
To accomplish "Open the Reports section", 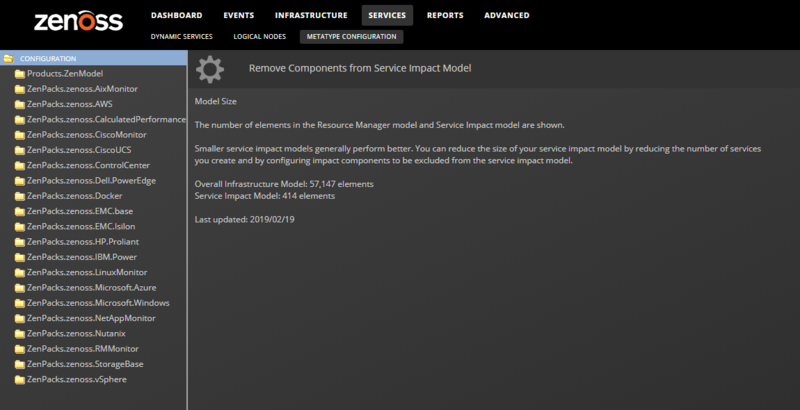I will (445, 15).
